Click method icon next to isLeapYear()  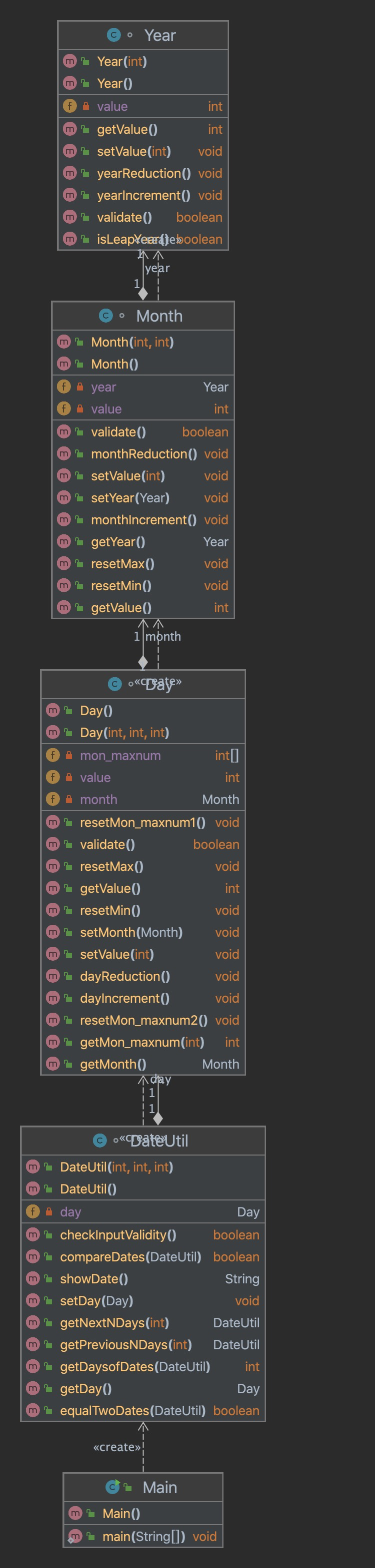click(70, 239)
